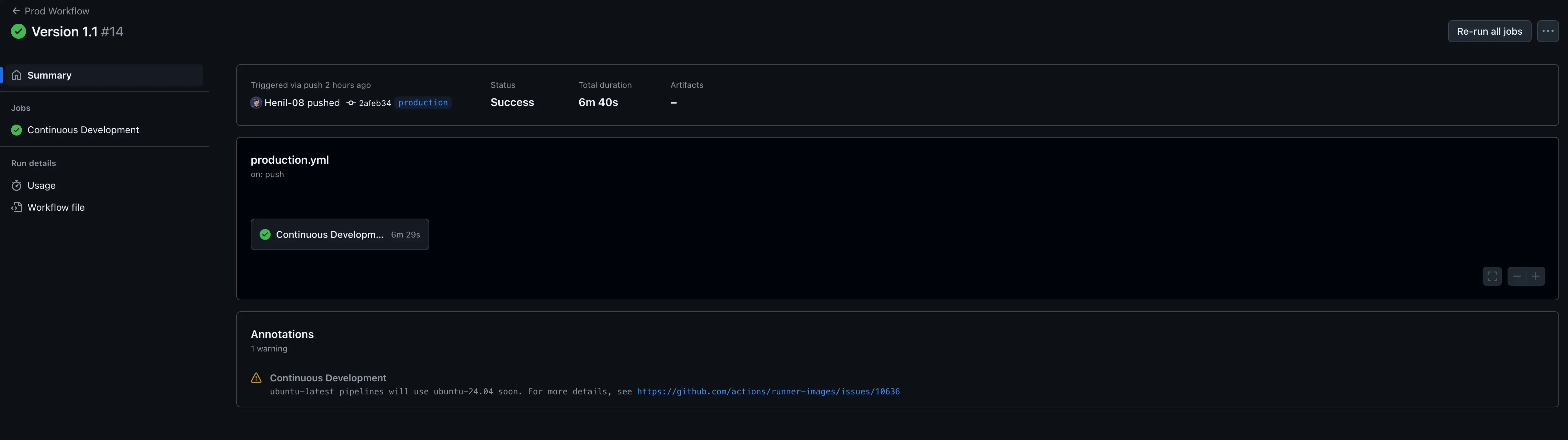The height and width of the screenshot is (440, 1568).
Task: Toggle fullscreen workflow graph view
Action: tap(1492, 276)
